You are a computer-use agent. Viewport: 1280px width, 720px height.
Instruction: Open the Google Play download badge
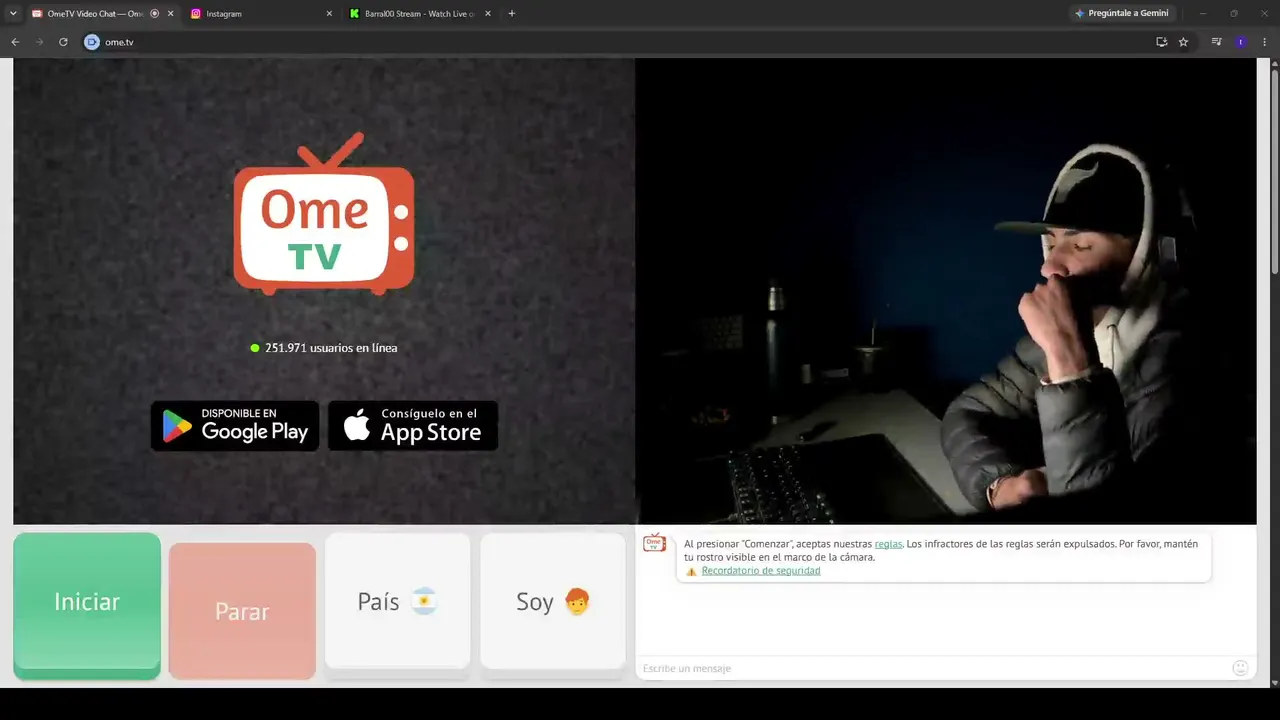click(235, 426)
